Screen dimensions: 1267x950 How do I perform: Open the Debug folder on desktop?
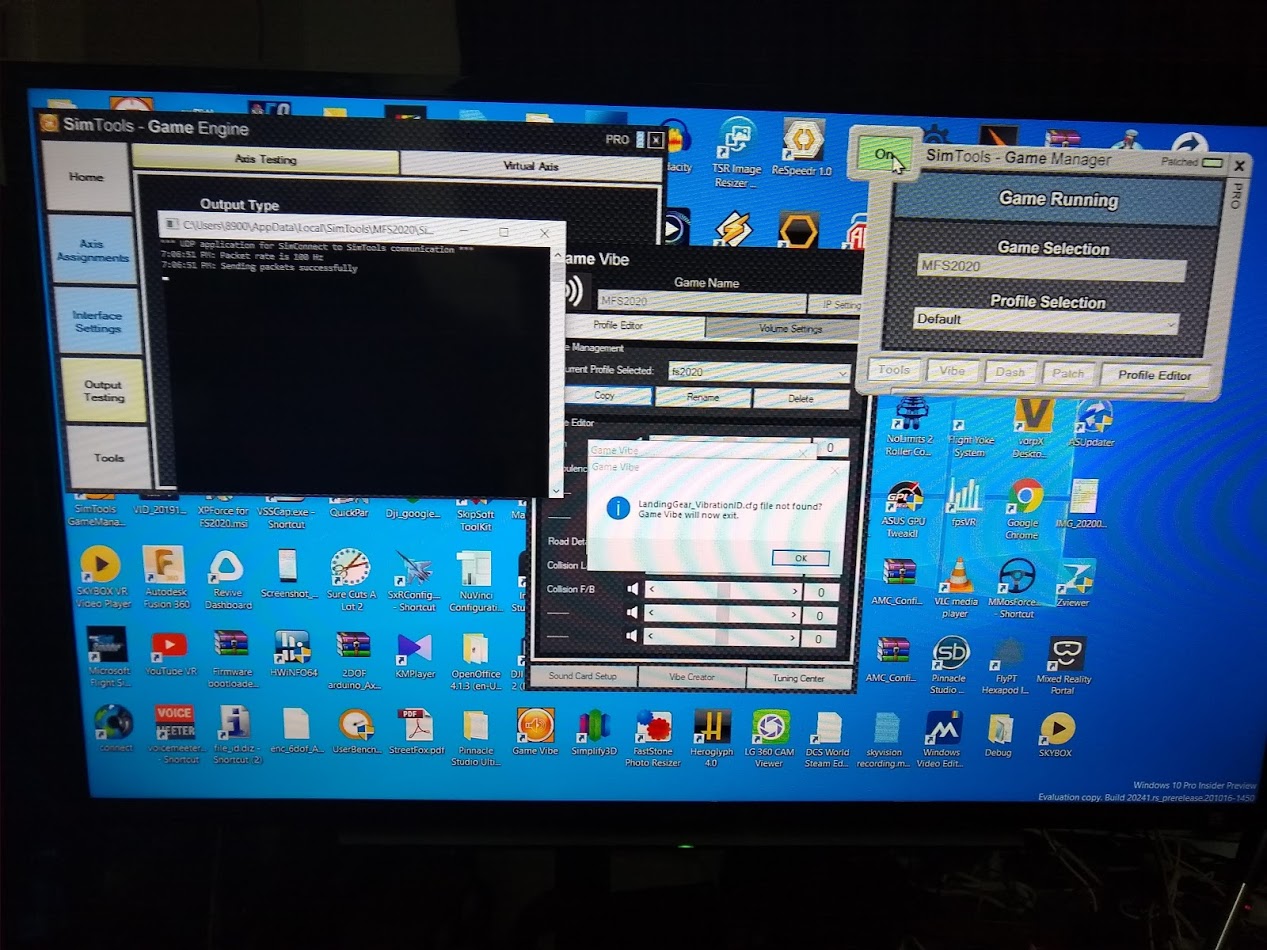tap(999, 735)
